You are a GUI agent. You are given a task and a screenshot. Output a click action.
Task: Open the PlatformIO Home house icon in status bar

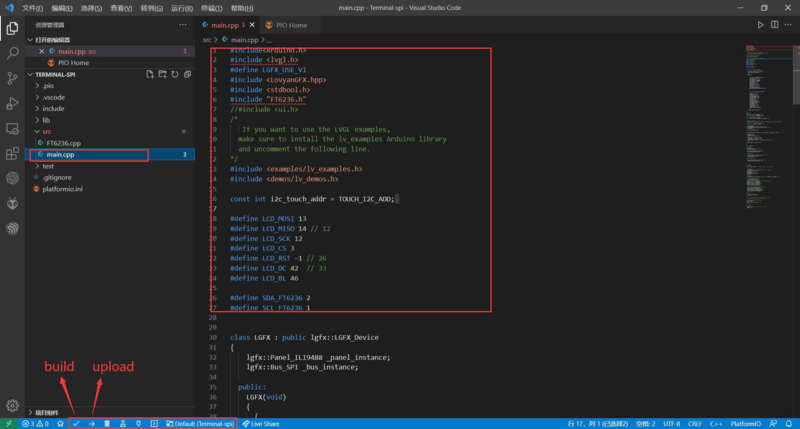(60, 424)
